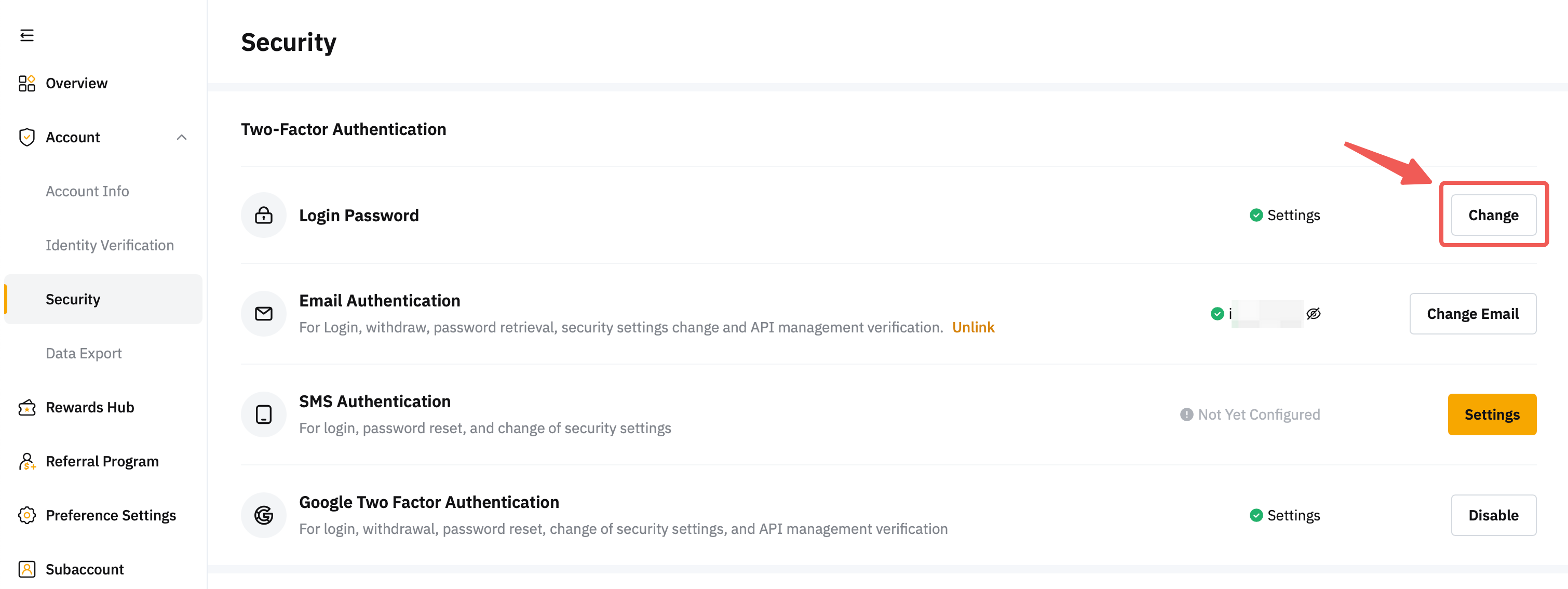
Task: Click Change for Login Password
Action: 1493,216
